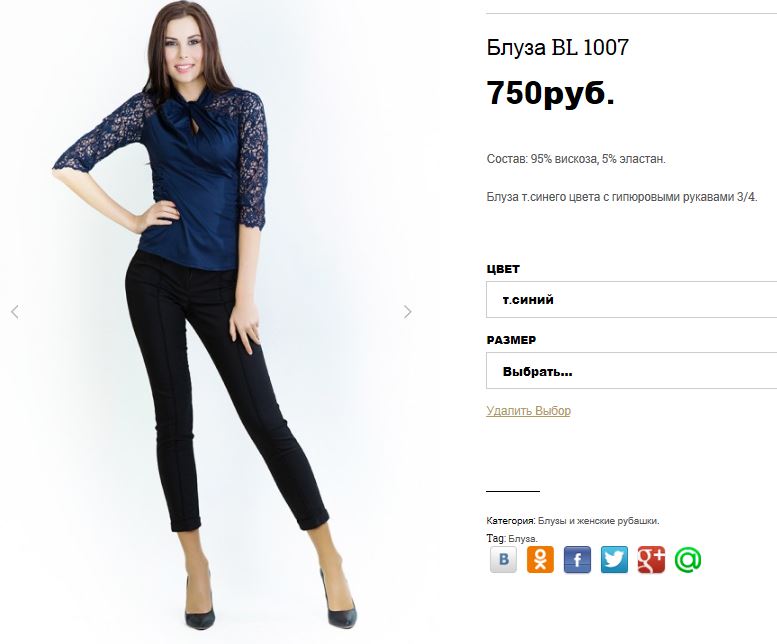777x644 pixels.
Task: Go to next product photo arrow
Action: (x=407, y=312)
